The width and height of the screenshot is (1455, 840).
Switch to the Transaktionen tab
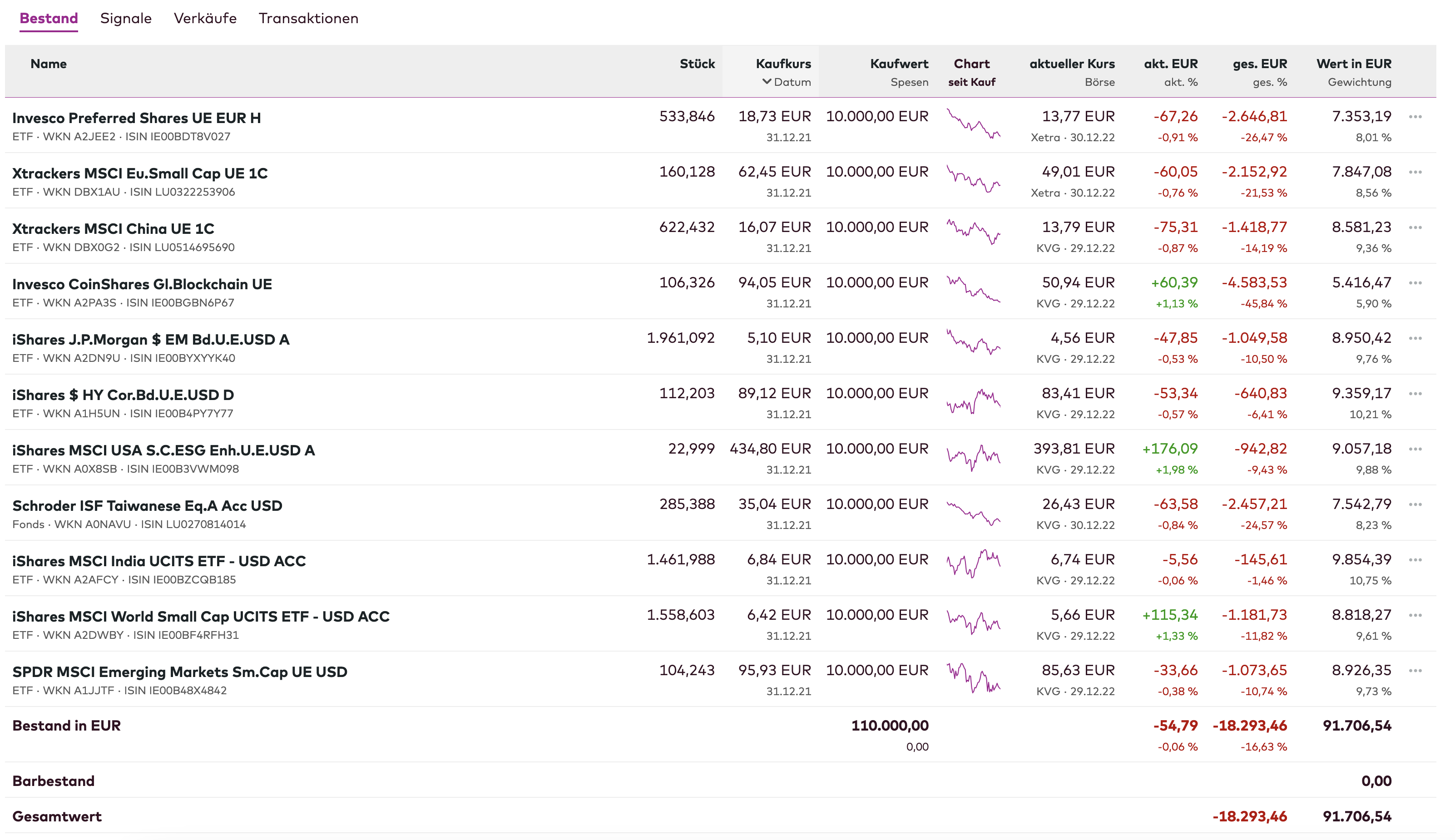click(308, 19)
